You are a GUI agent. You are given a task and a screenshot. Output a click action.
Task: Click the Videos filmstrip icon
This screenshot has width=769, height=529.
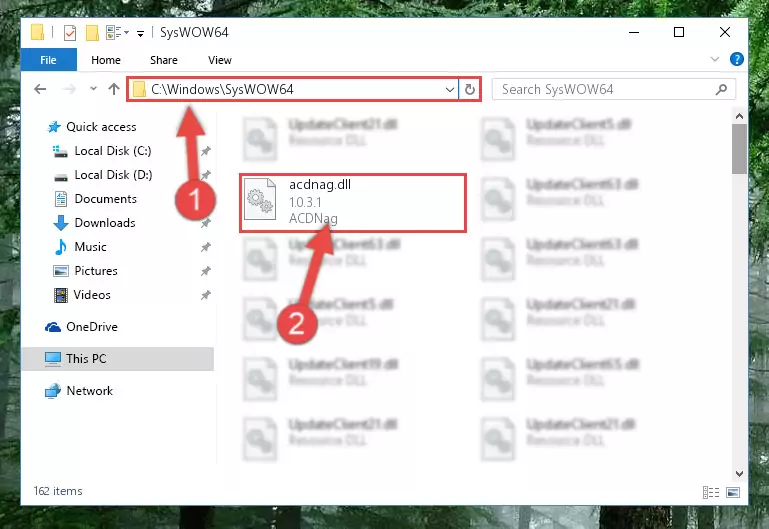pos(61,296)
